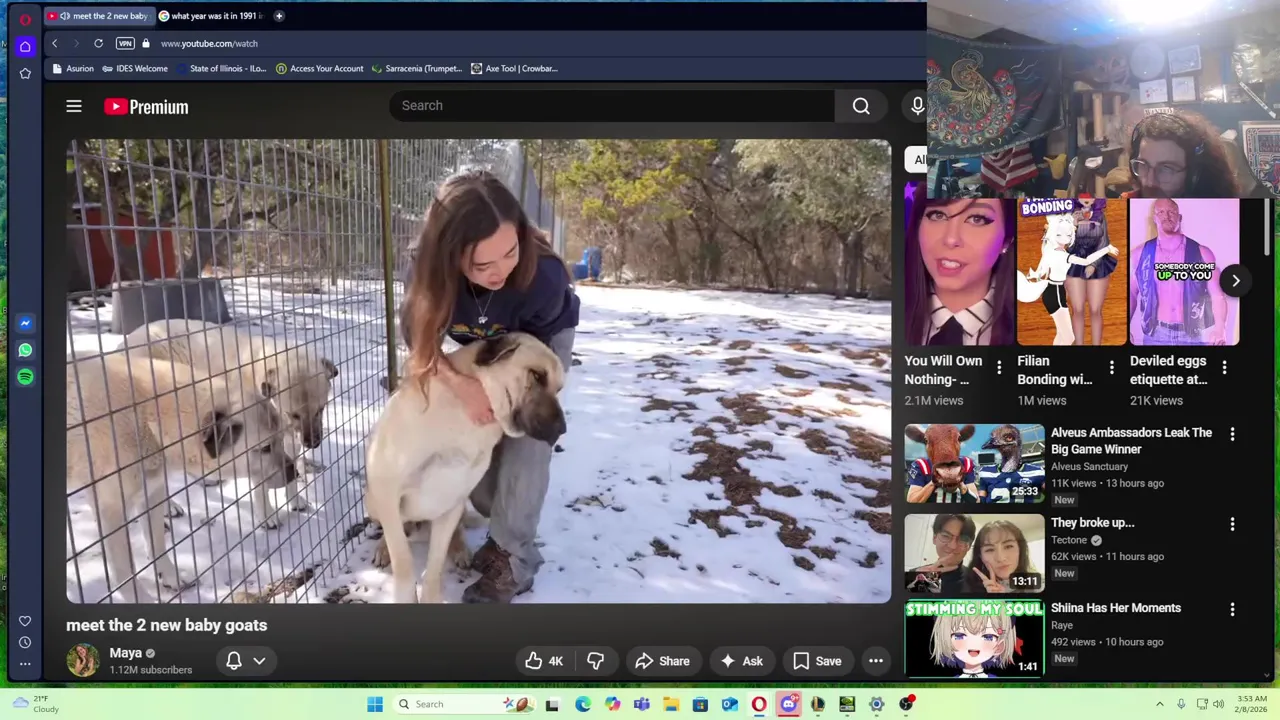This screenshot has width=1280, height=720.
Task: Share the baby goats video
Action: tap(662, 661)
